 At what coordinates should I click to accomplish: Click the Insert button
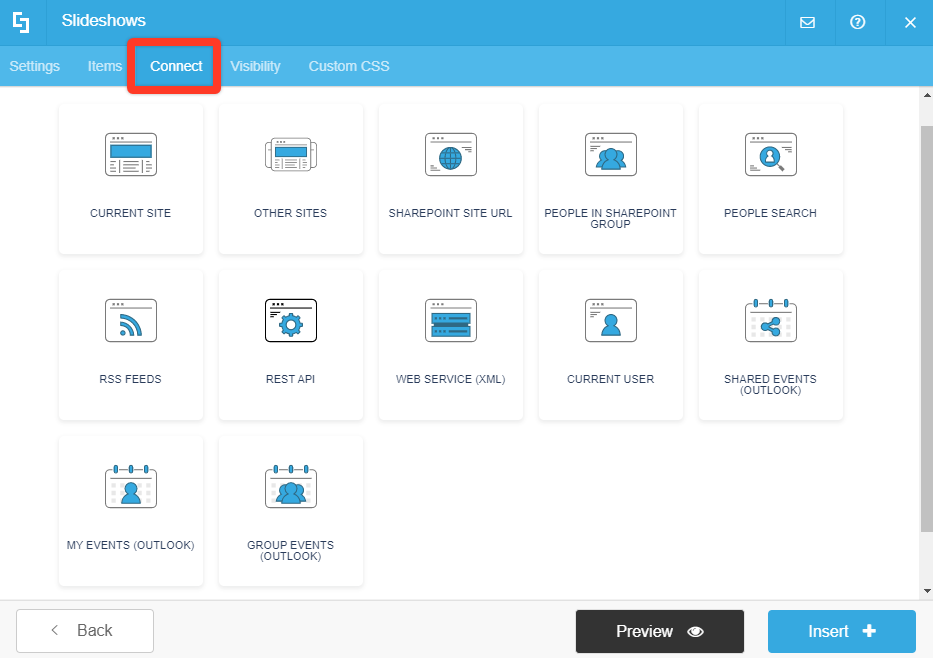click(841, 631)
